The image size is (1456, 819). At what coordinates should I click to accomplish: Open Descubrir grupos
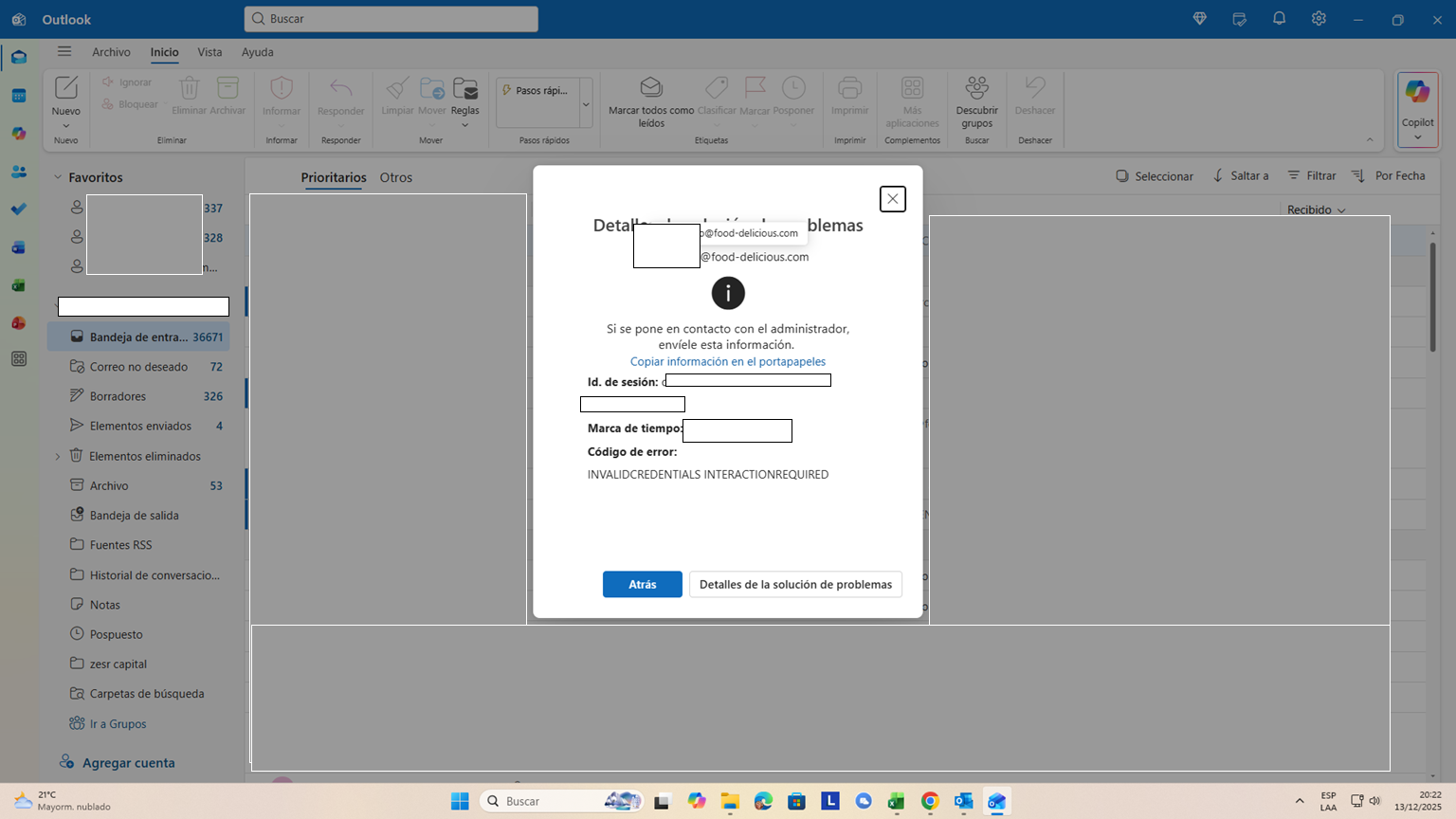[976, 102]
